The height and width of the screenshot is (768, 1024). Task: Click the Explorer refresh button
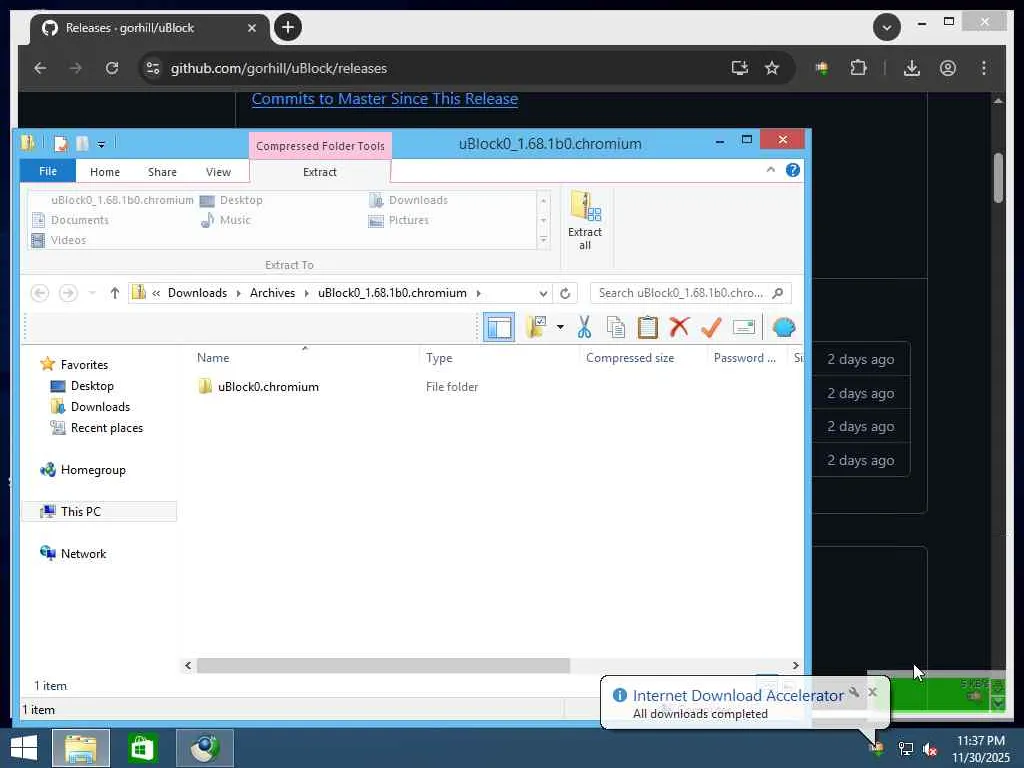click(566, 293)
